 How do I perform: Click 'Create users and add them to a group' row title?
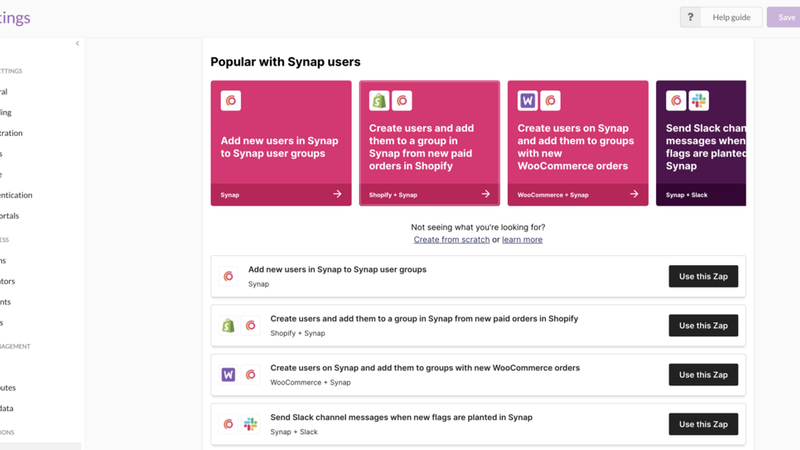pyautogui.click(x=424, y=319)
